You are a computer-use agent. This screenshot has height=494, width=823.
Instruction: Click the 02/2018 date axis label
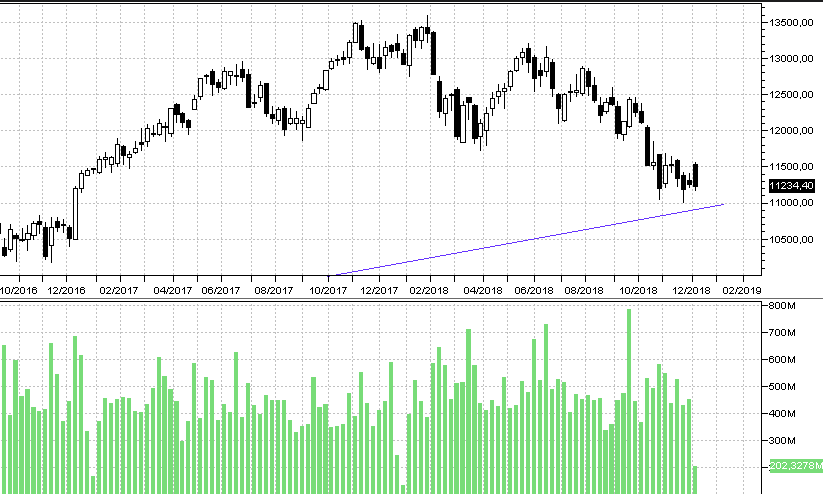tap(429, 290)
